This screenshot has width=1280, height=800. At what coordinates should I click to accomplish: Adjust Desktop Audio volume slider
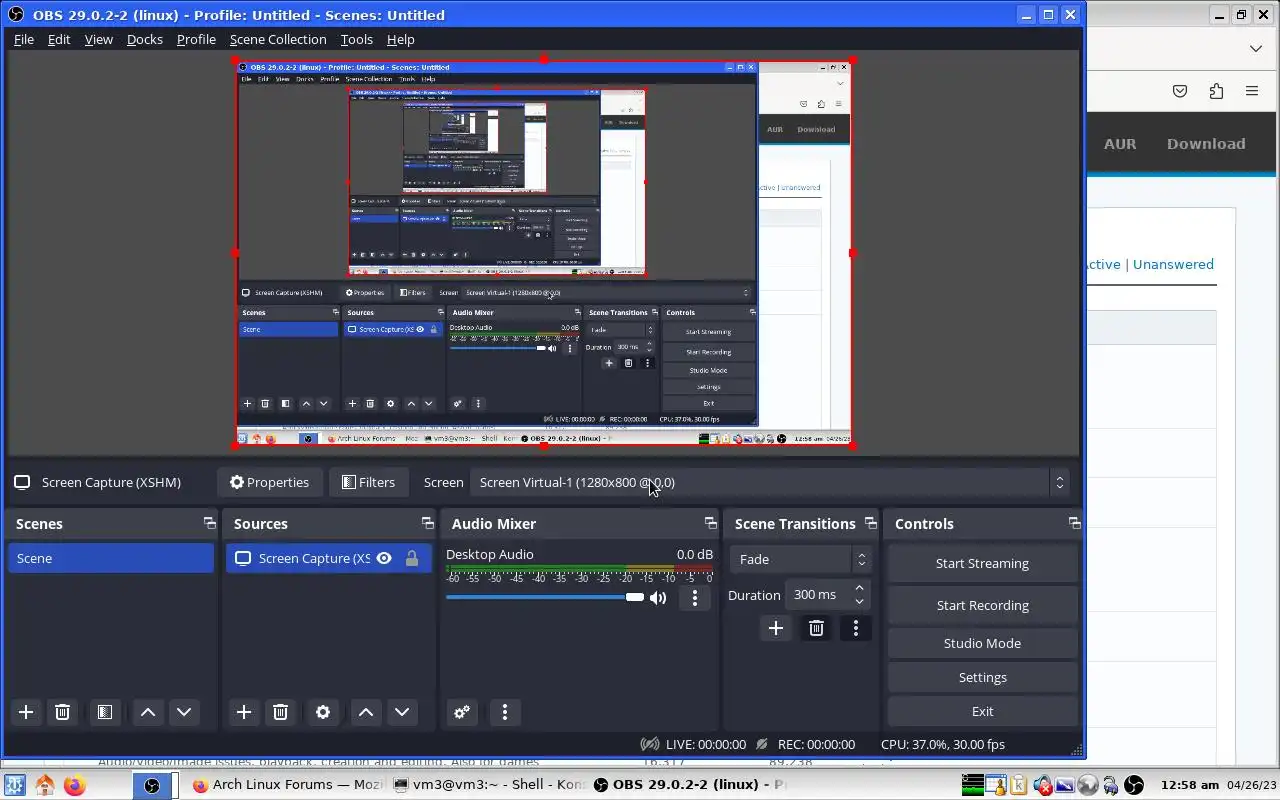[x=545, y=597]
